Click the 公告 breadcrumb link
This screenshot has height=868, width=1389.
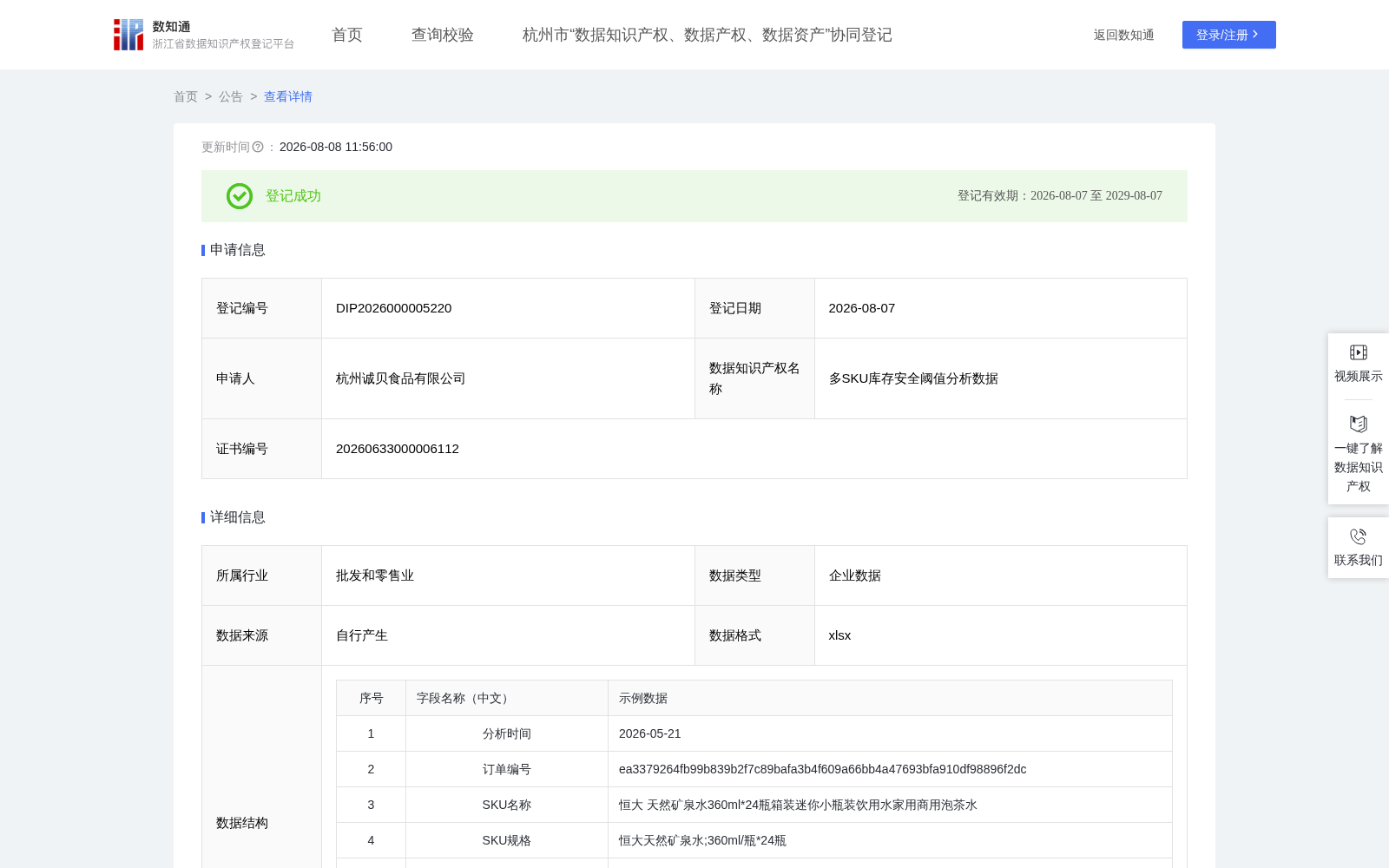point(231,96)
